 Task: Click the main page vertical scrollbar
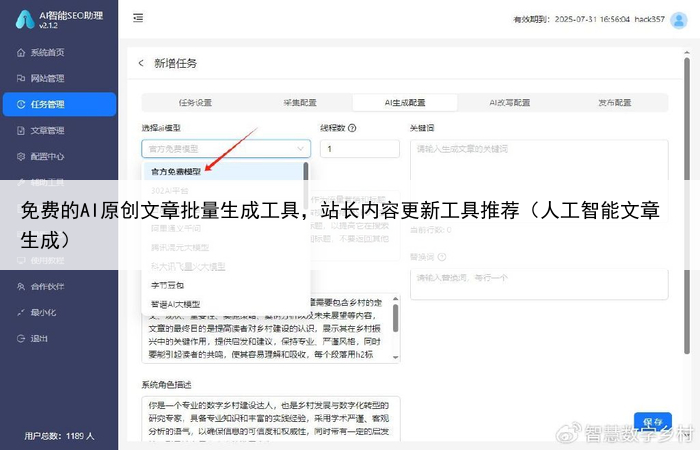coord(687,205)
